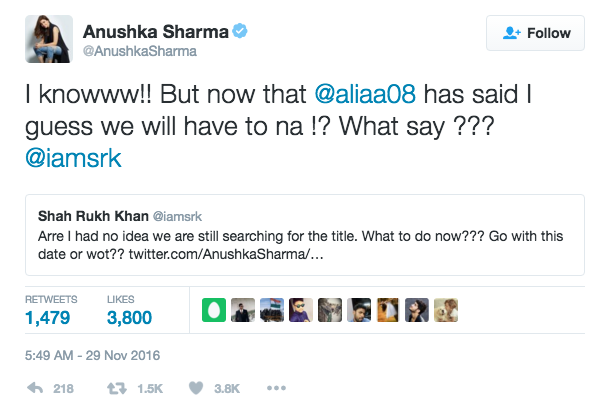Click the green egg avatar liker
The height and width of the screenshot is (411, 605).
click(x=213, y=309)
